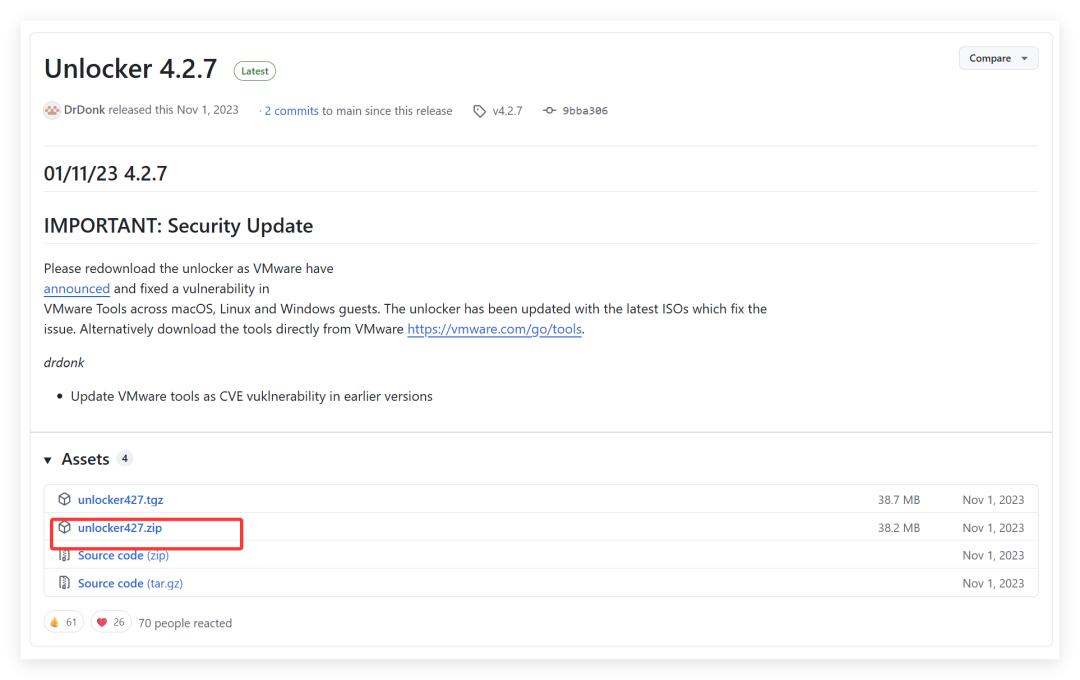
Task: Click the file-zip icon beside Source code (tar.gz)
Action: click(64, 583)
